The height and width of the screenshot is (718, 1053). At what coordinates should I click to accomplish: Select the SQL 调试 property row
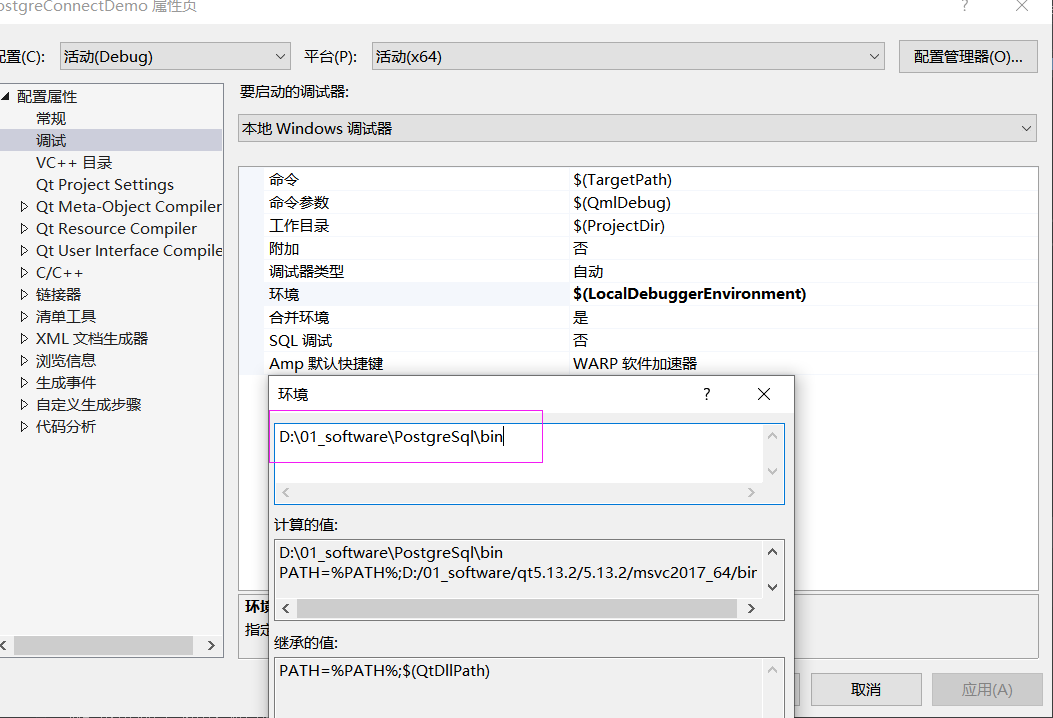(300, 340)
